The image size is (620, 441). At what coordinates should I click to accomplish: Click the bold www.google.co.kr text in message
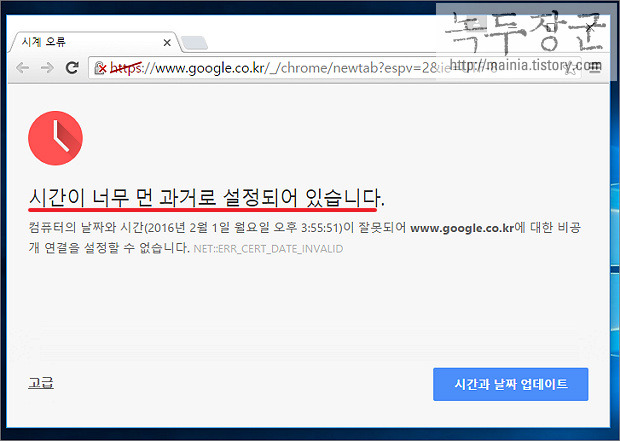[462, 228]
